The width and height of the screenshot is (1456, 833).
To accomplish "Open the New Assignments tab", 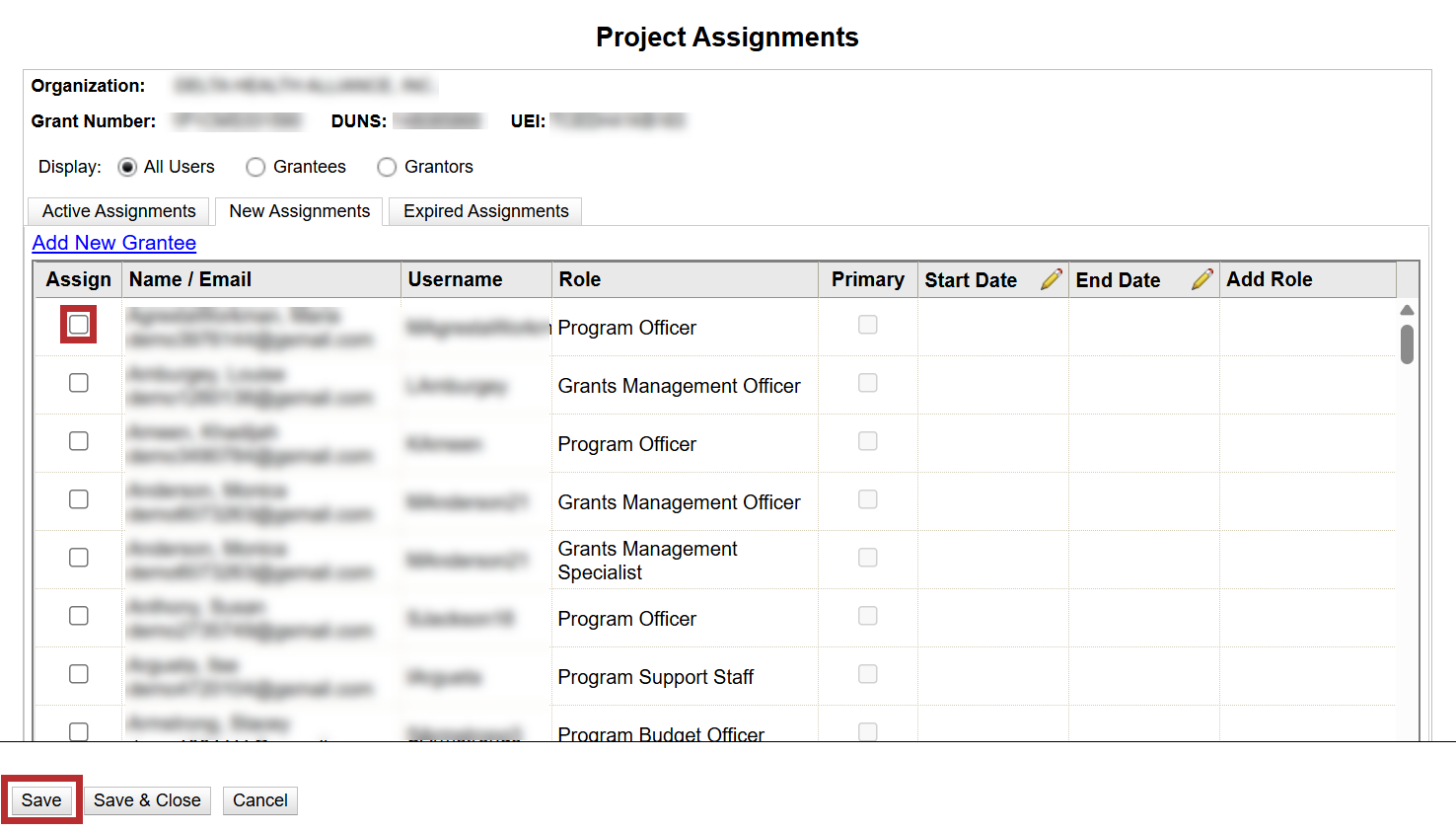I will pyautogui.click(x=299, y=211).
